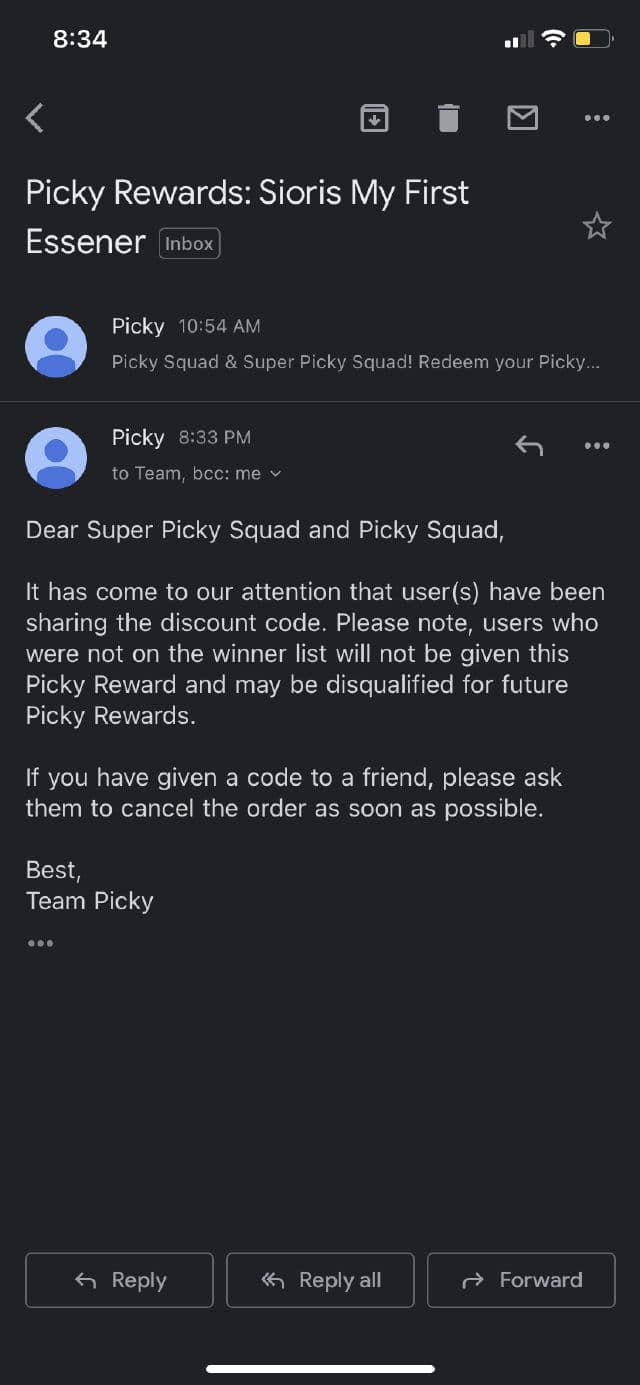
Task: Delete the email with trash icon
Action: point(448,118)
